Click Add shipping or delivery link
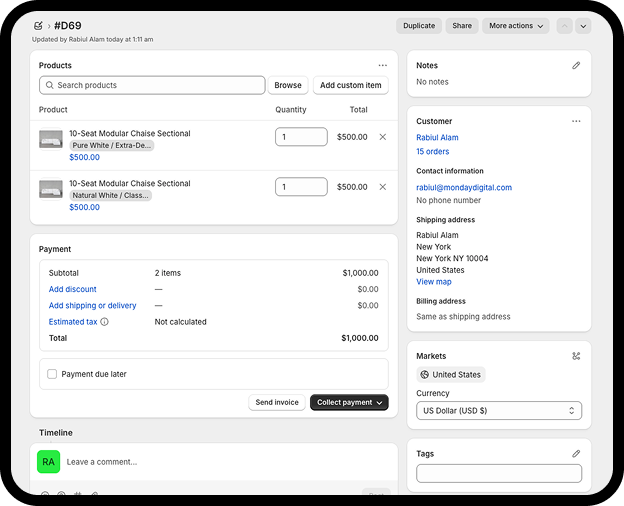Screen dimensions: 624x506 pyautogui.click(x=92, y=306)
